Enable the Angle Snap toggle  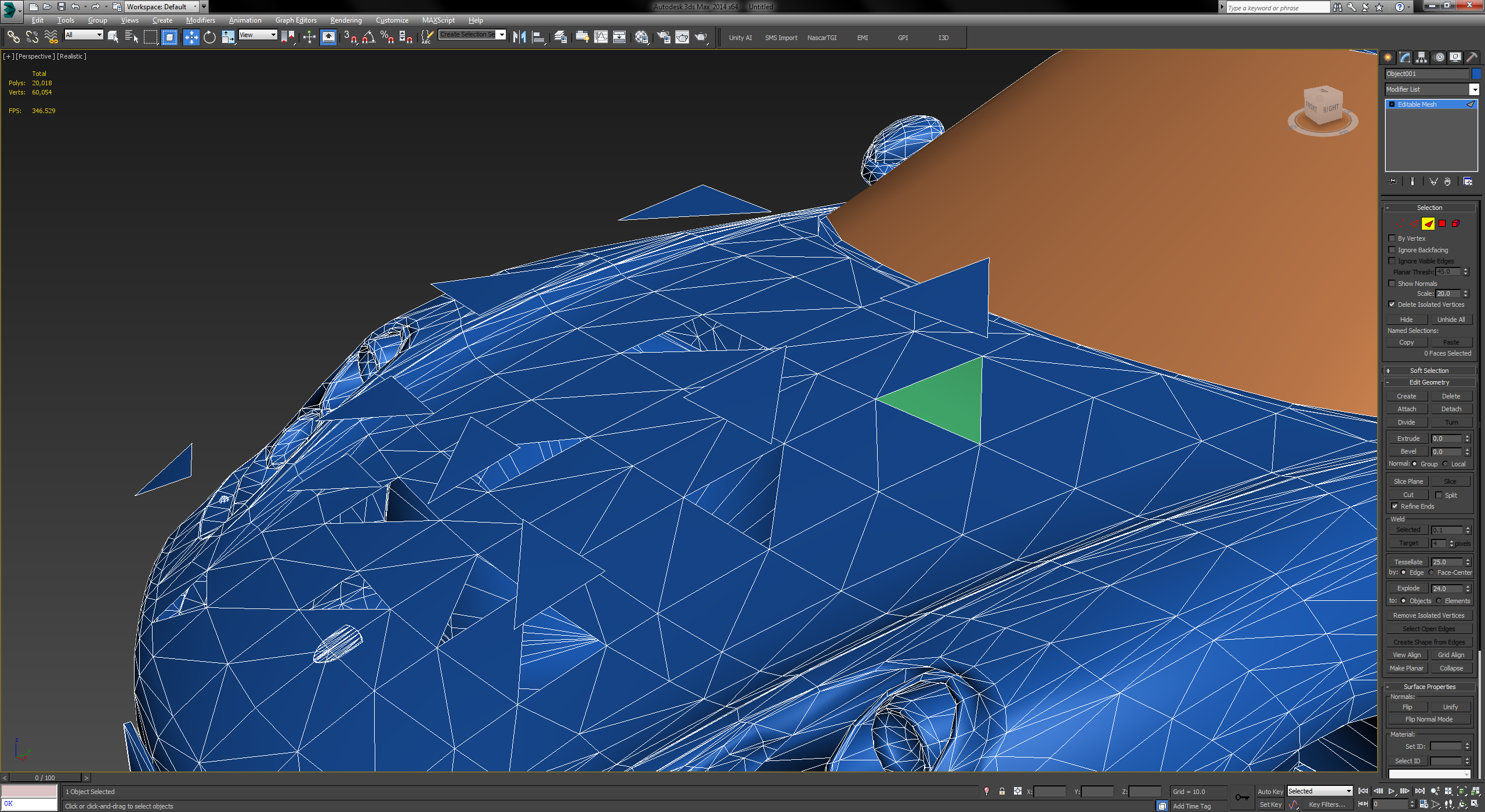click(370, 37)
